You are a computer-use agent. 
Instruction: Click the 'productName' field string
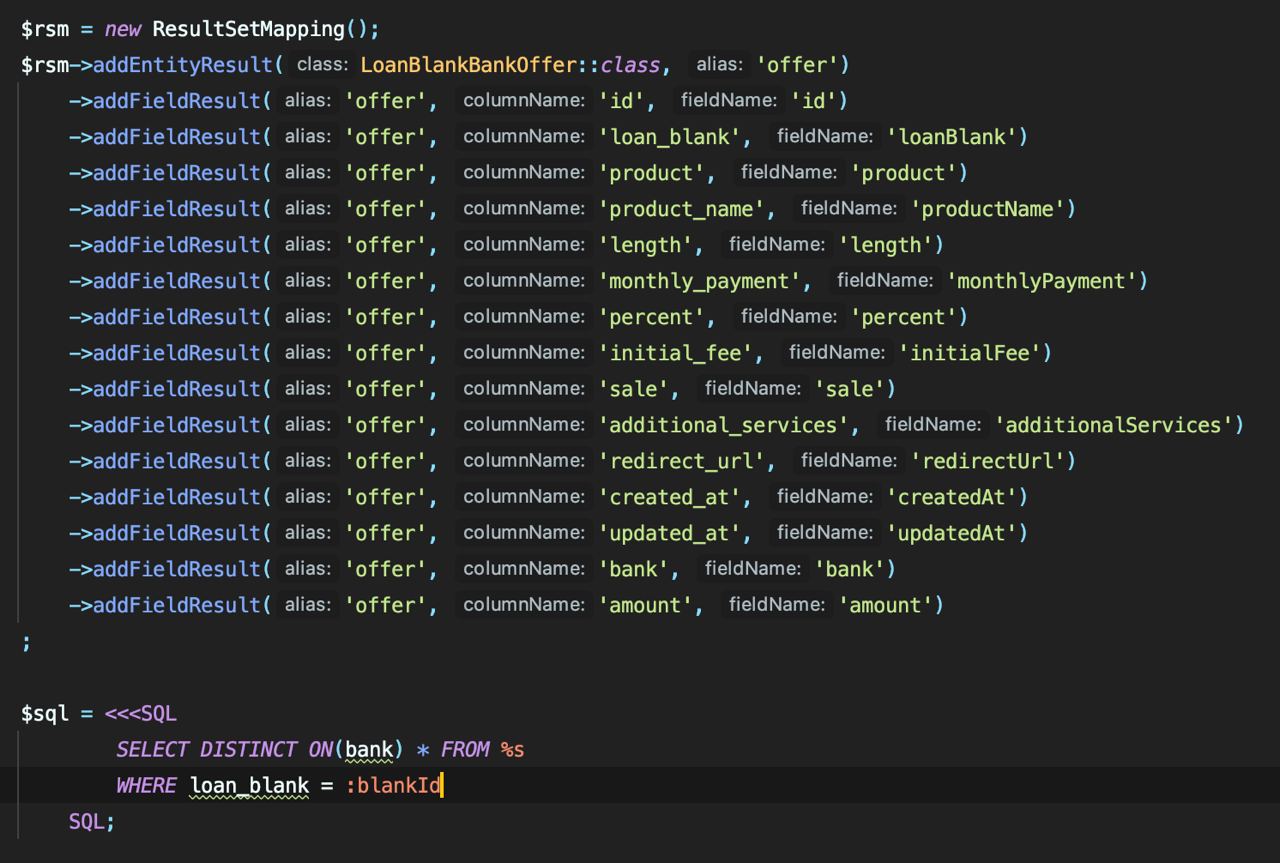[x=988, y=209]
